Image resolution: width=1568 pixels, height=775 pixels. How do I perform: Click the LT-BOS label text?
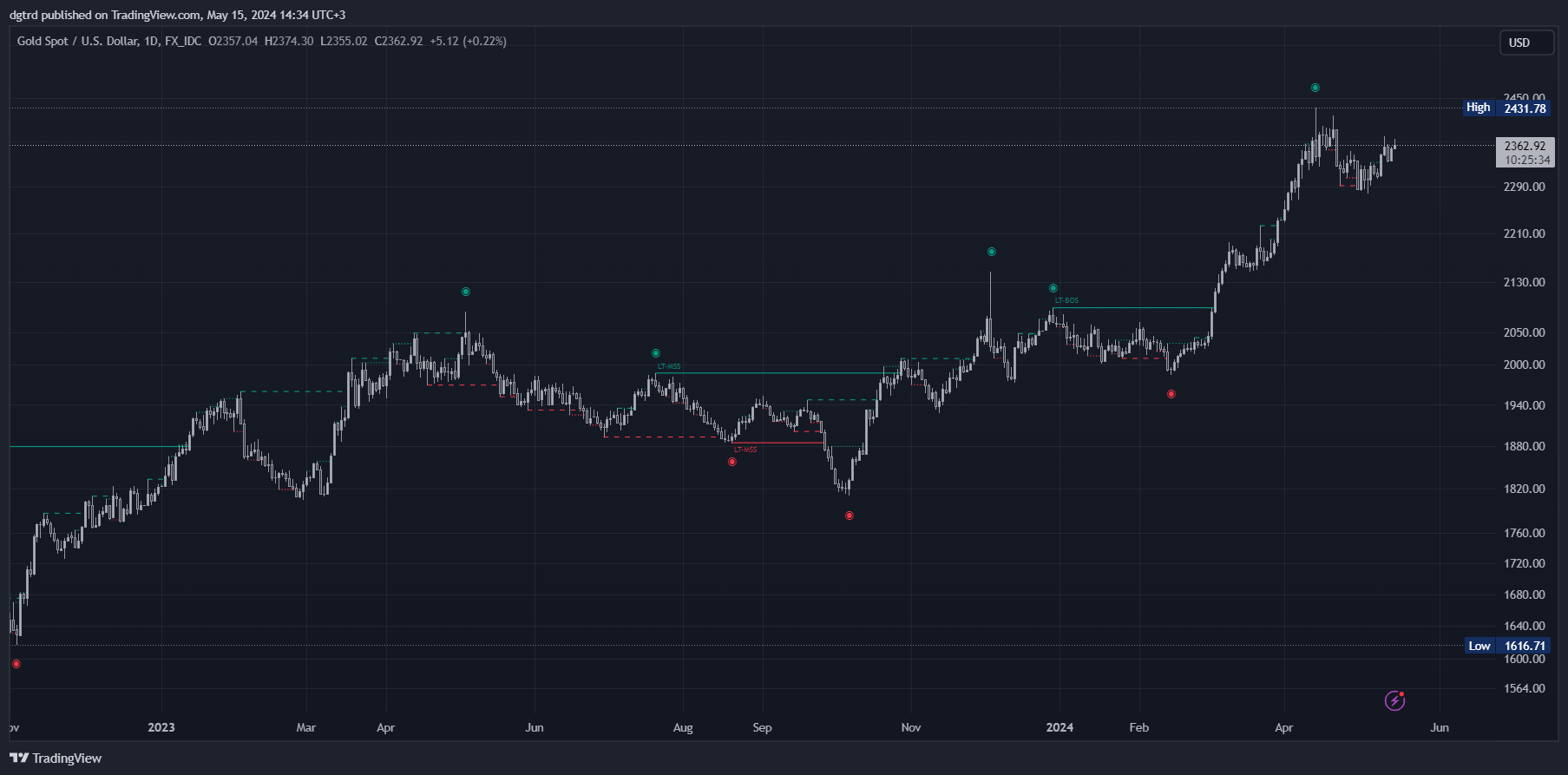click(x=1066, y=301)
